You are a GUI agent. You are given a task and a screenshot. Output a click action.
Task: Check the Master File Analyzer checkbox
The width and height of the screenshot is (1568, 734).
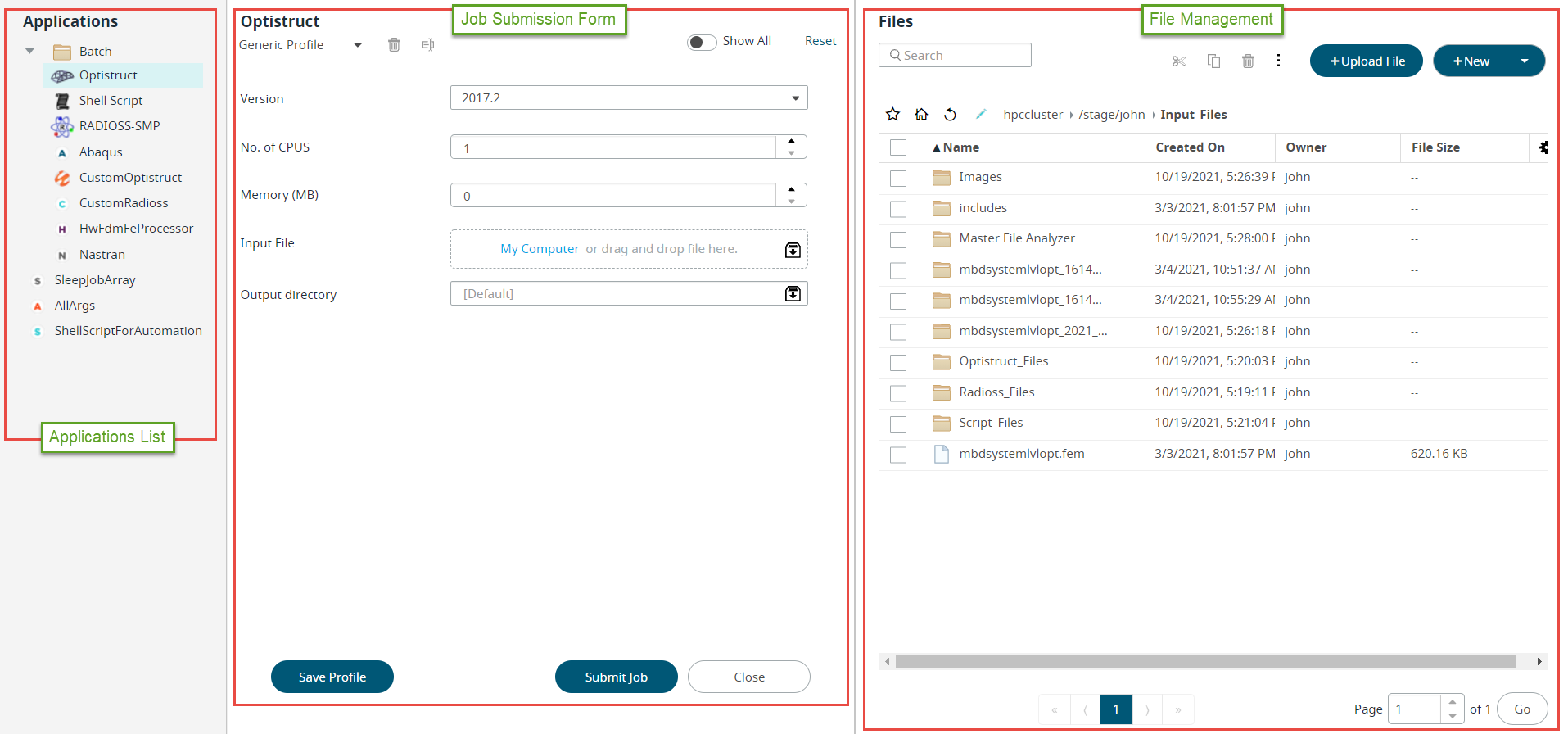[898, 239]
